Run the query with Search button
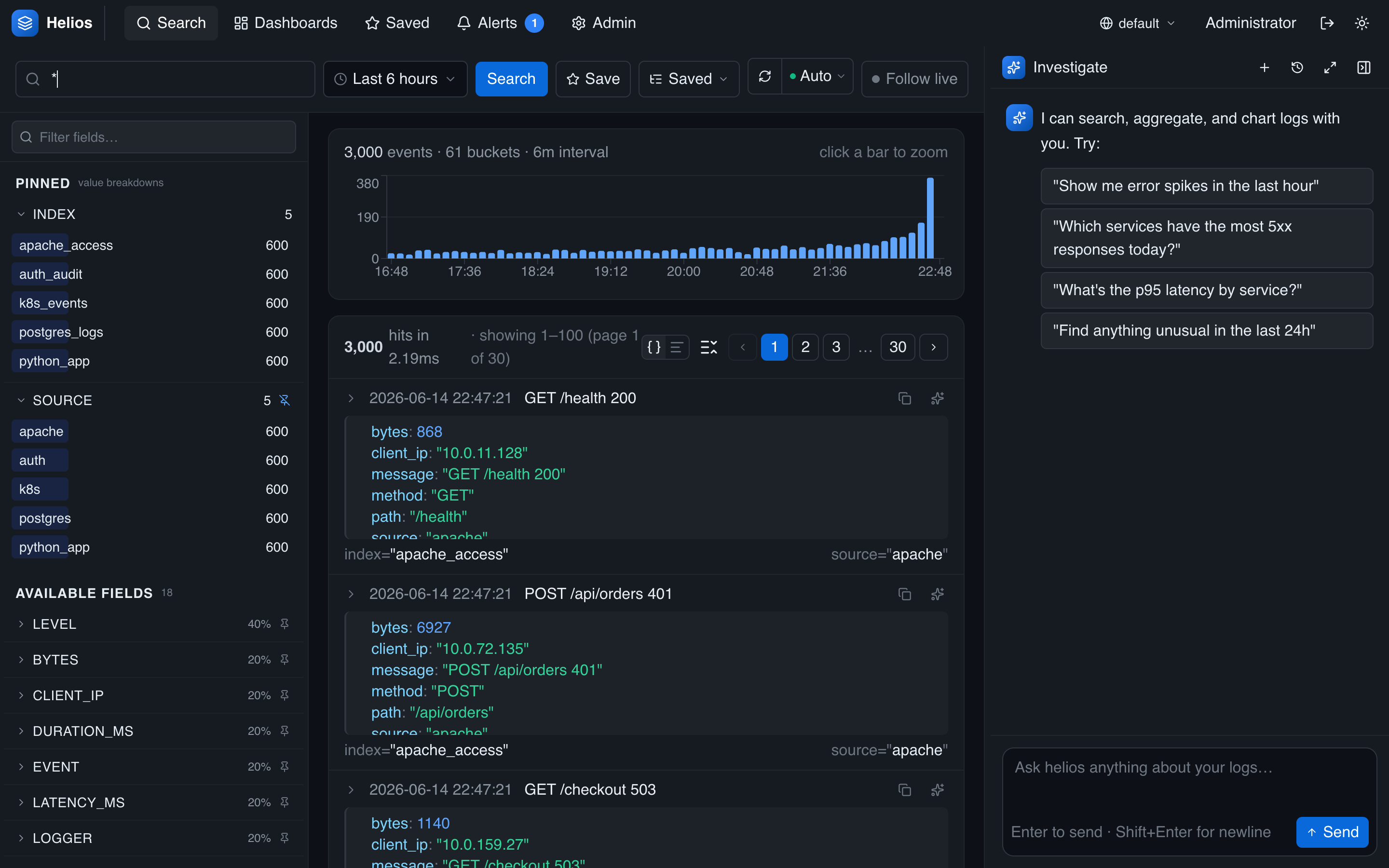The image size is (1389, 868). [511, 79]
